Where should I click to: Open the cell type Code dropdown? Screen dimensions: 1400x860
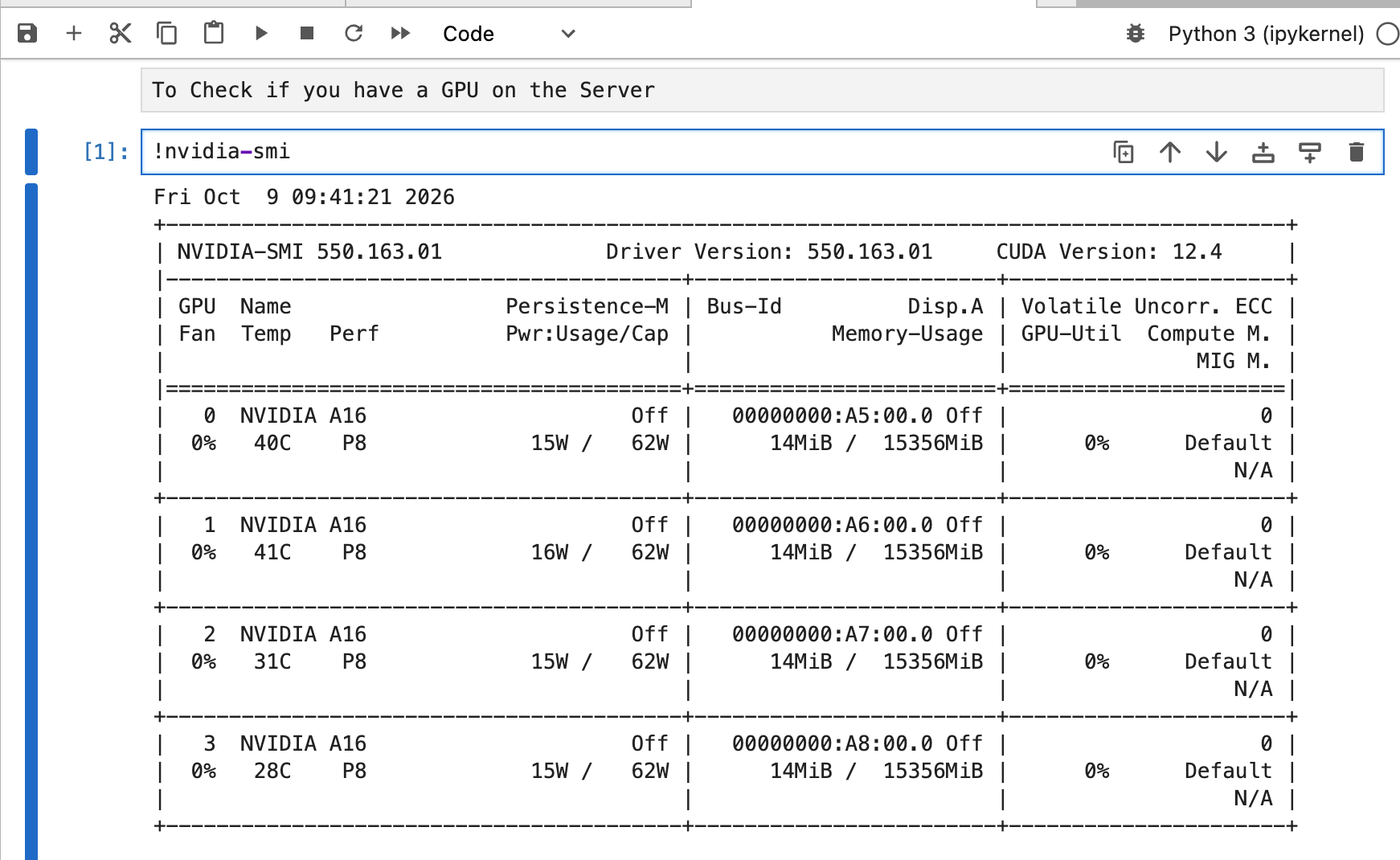(x=510, y=34)
